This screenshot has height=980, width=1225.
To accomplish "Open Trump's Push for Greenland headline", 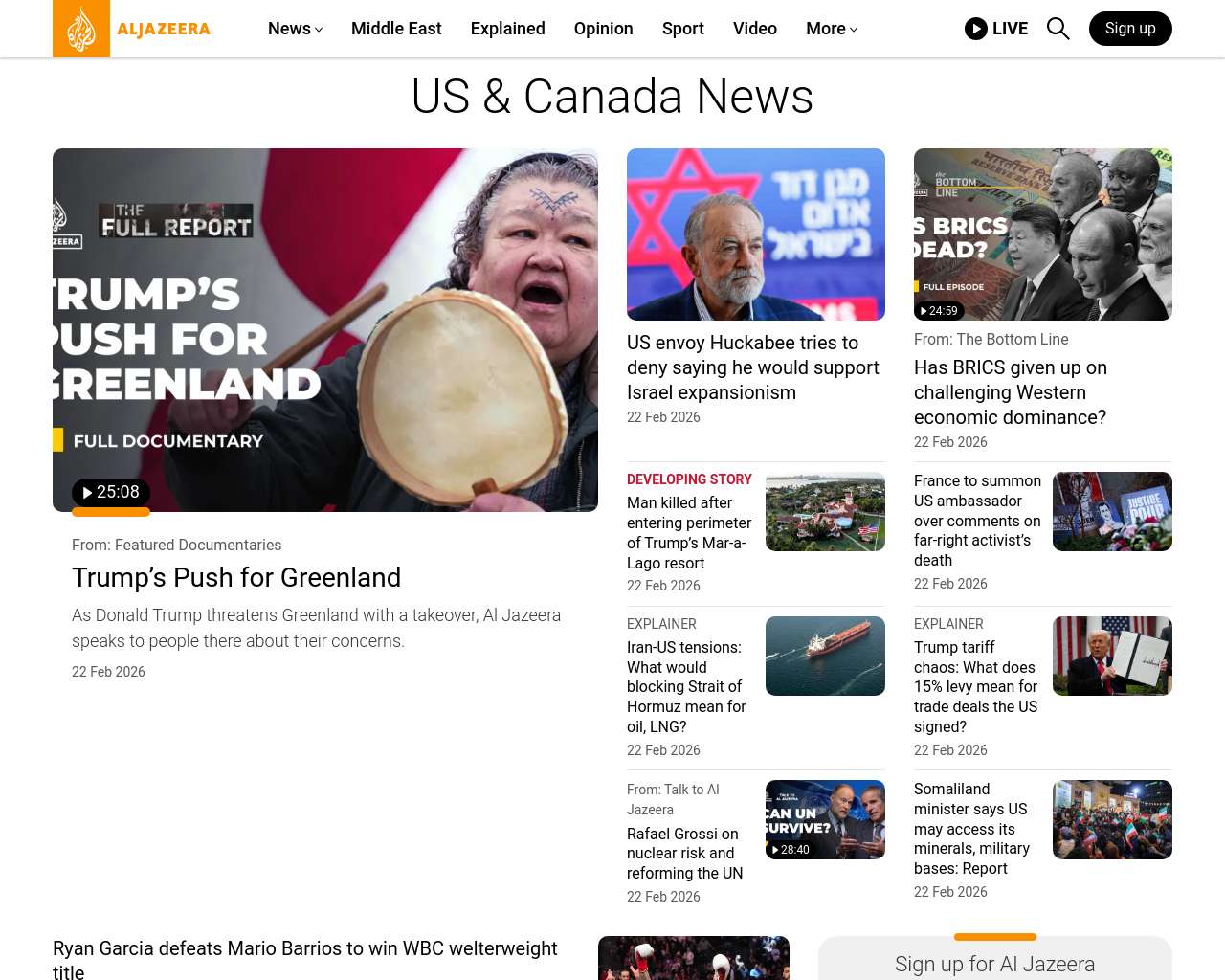I will (x=236, y=577).
